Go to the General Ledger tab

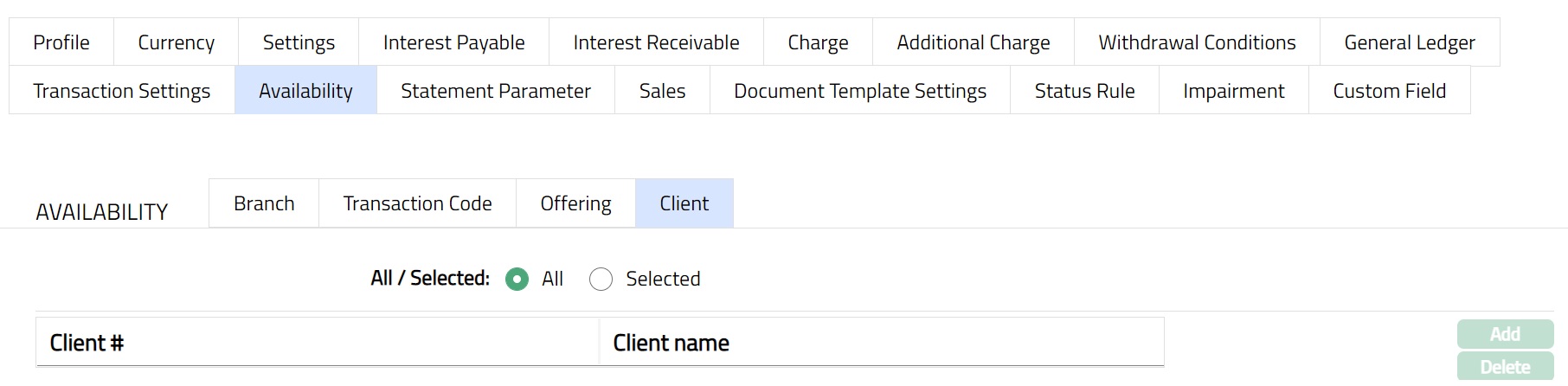click(1409, 42)
